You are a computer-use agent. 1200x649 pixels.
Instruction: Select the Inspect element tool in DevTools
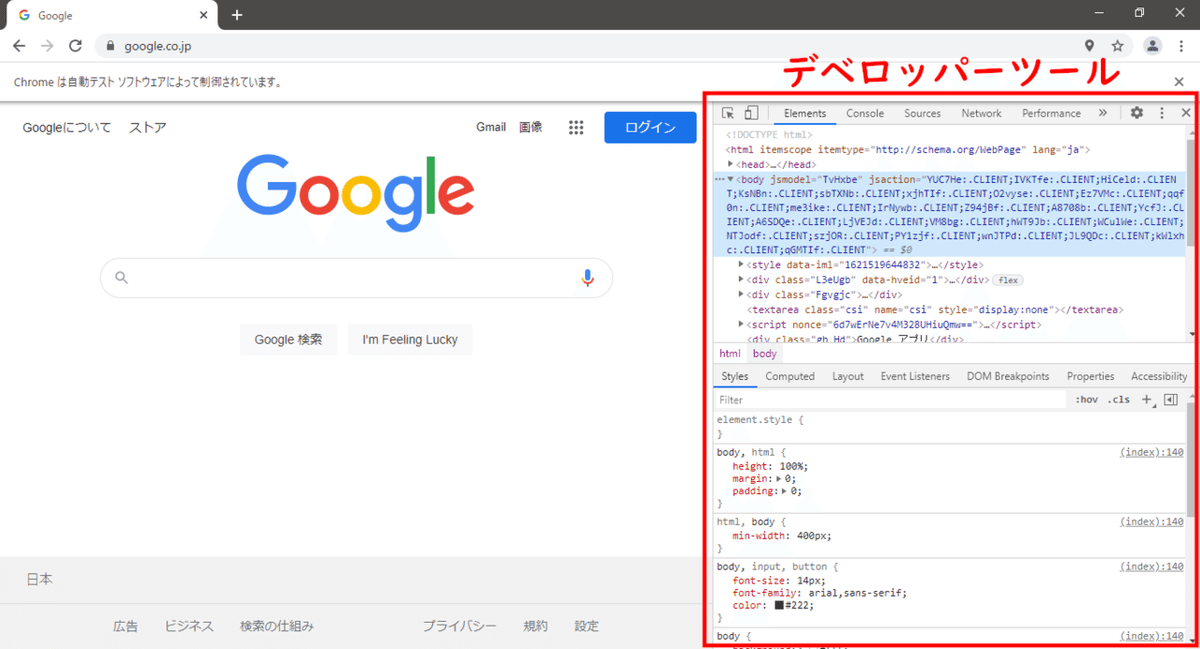tap(728, 112)
